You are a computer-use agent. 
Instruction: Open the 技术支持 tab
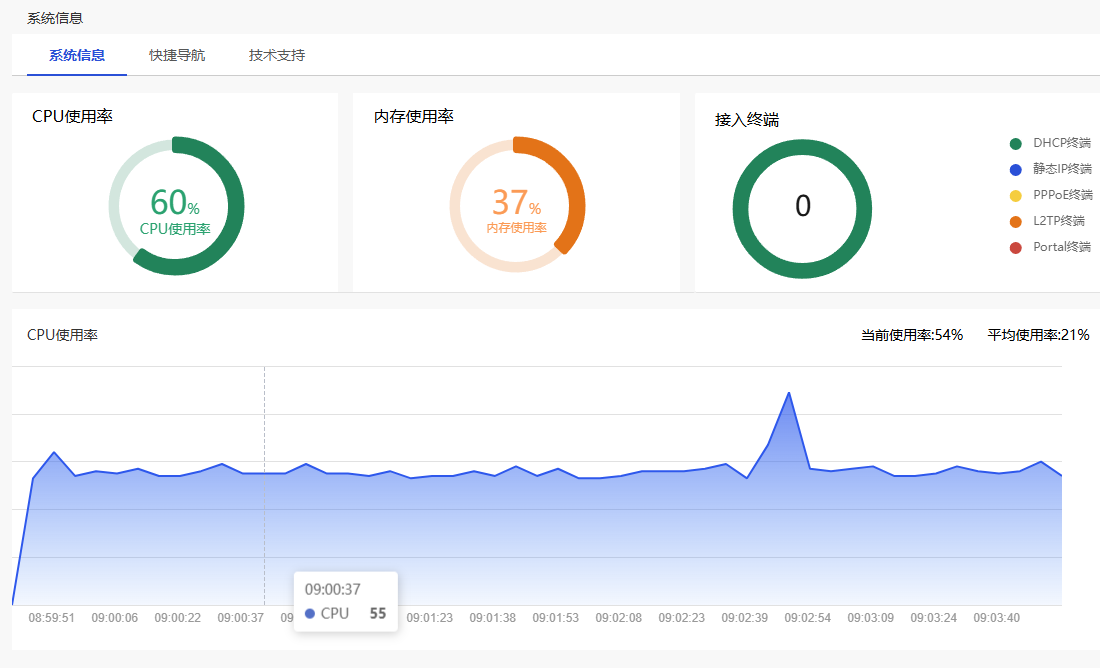tap(277, 55)
